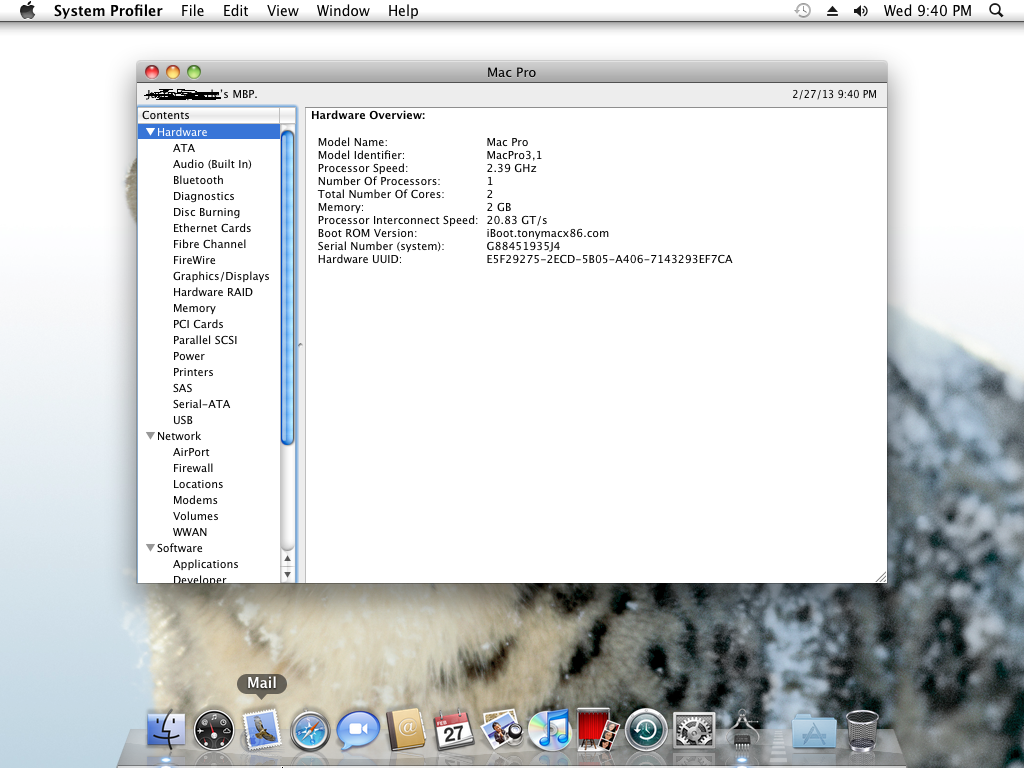Open Address Book in the Dock

click(x=406, y=729)
